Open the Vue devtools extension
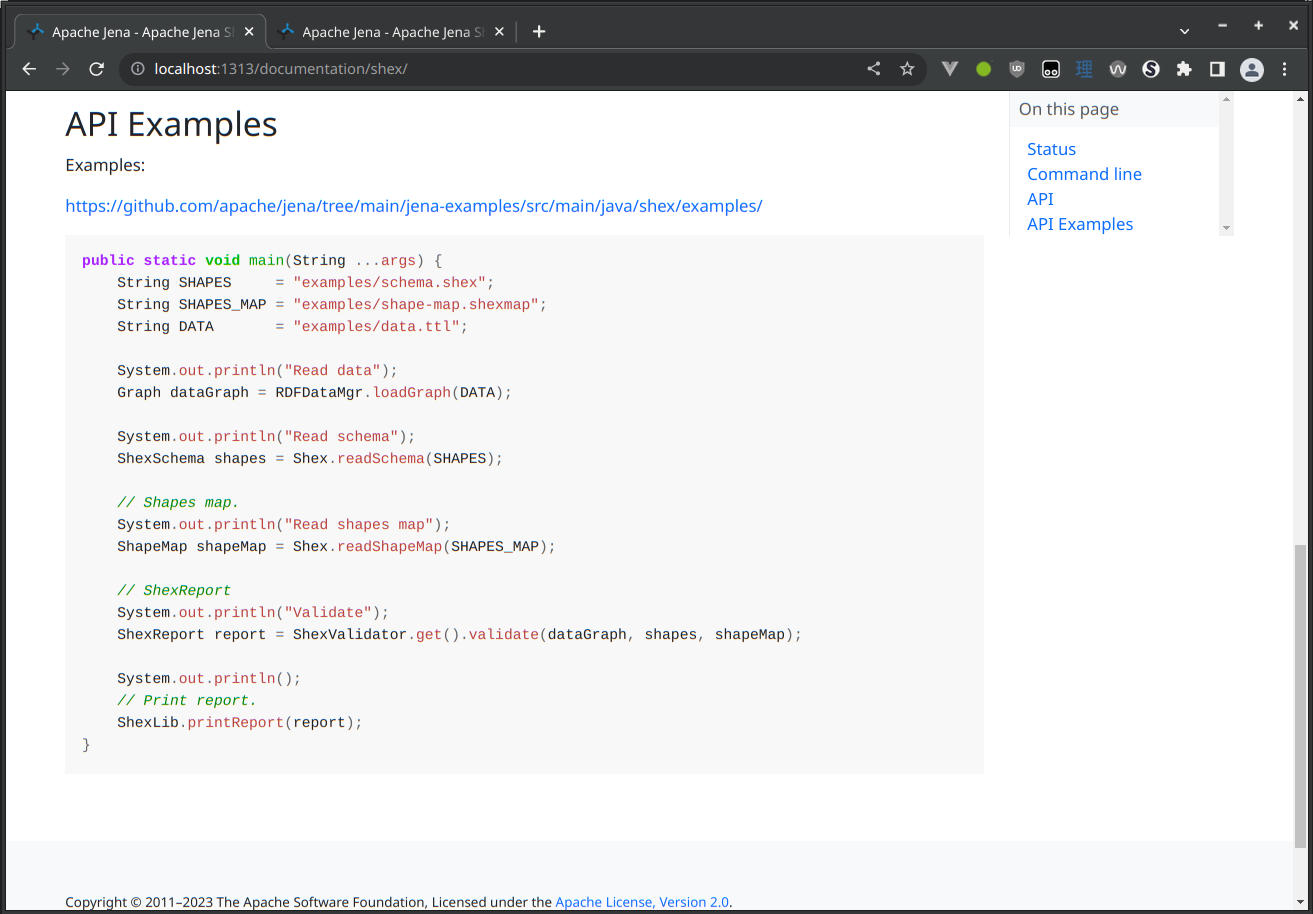This screenshot has width=1313, height=914. pos(951,69)
